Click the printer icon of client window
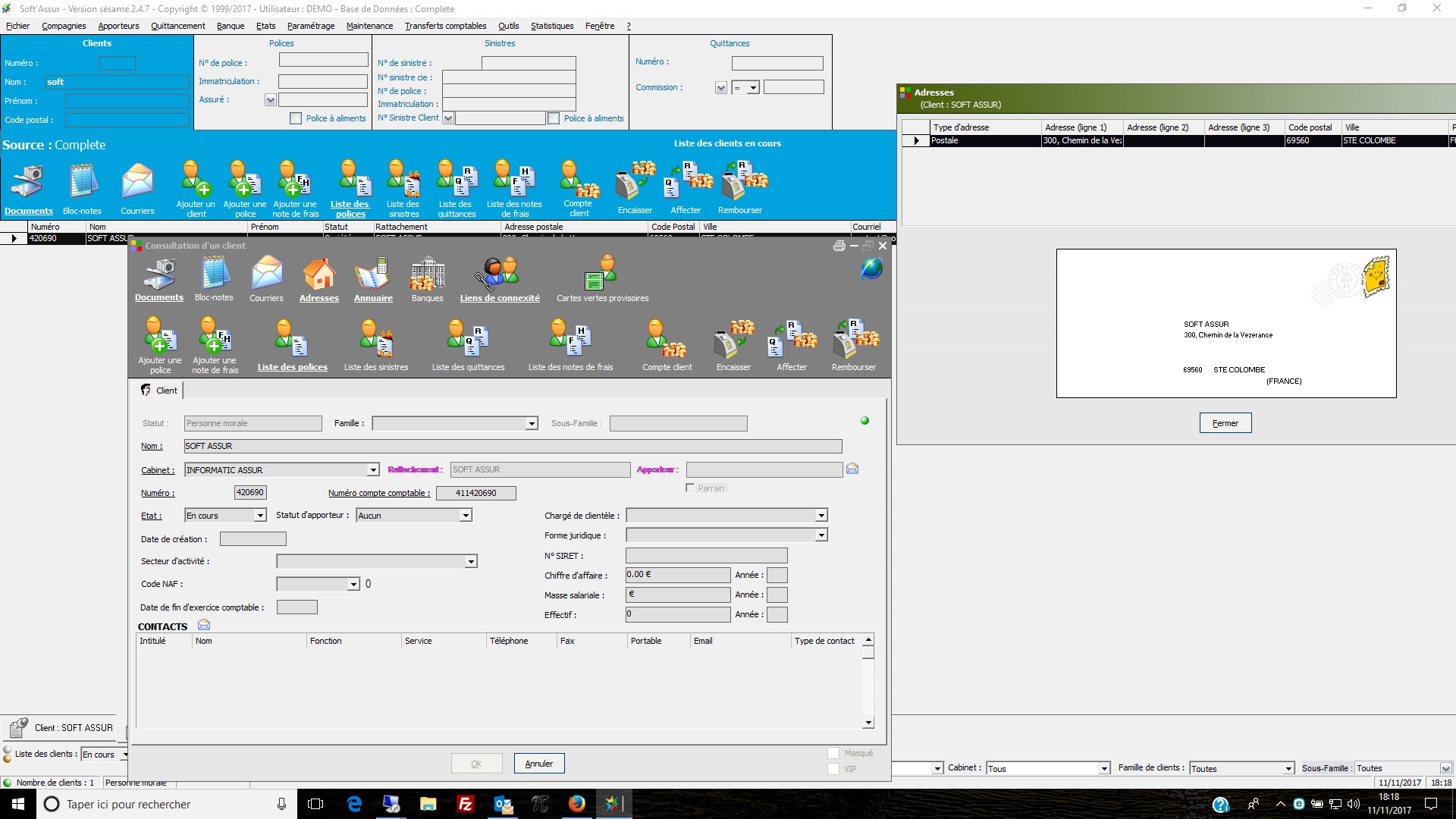This screenshot has width=1456, height=819. point(839,246)
